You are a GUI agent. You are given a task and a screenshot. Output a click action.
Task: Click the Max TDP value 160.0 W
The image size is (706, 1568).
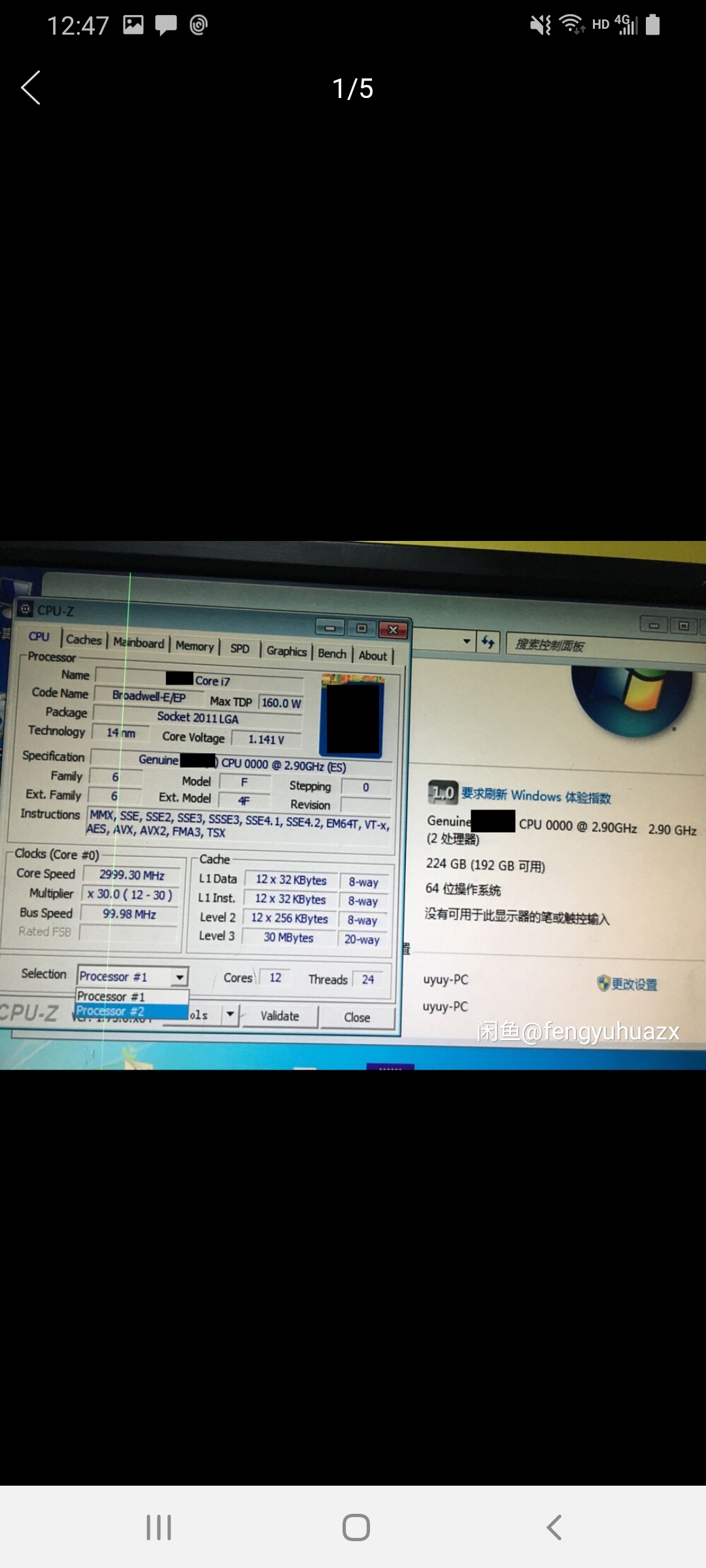coord(281,703)
